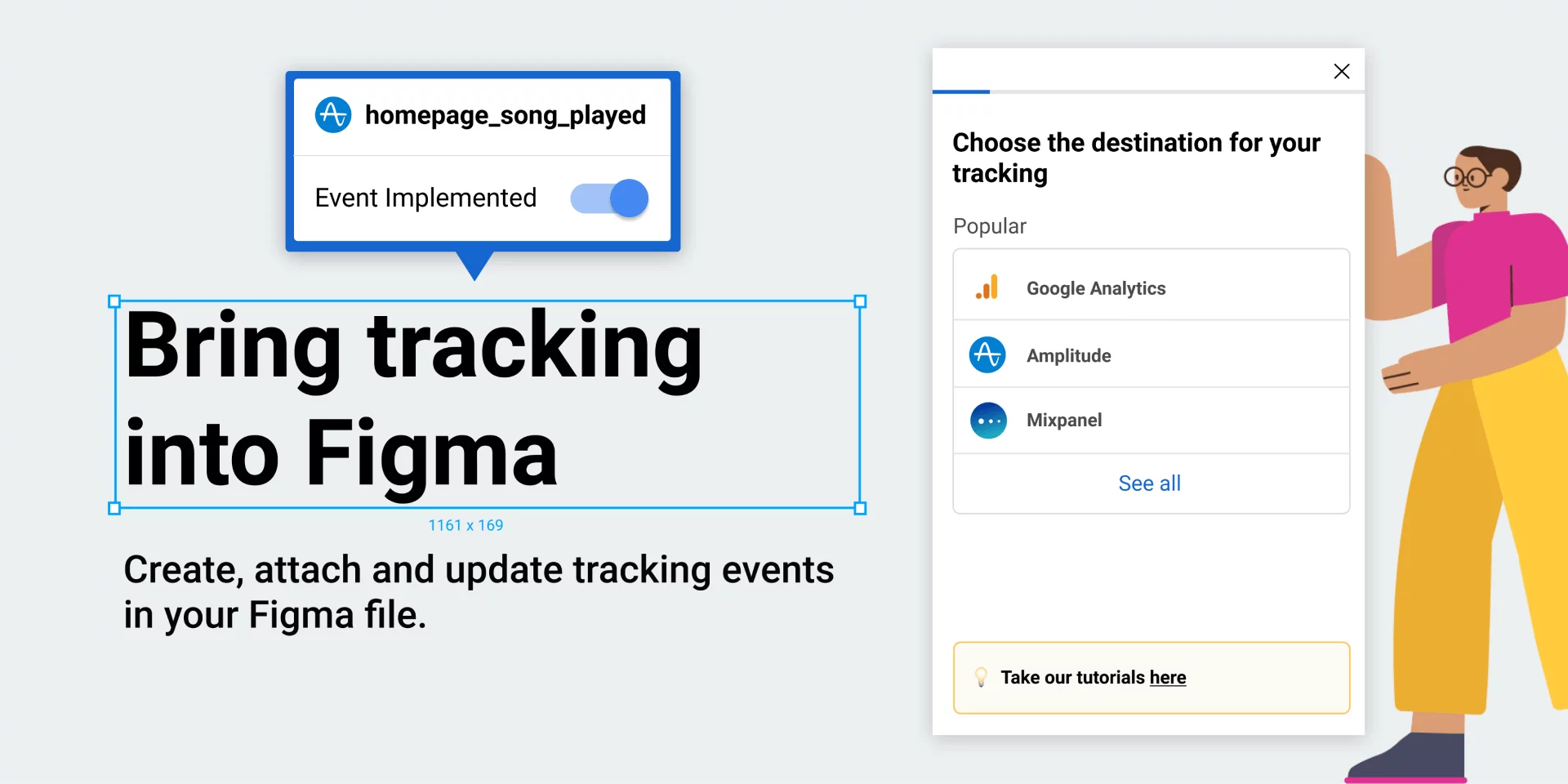The height and width of the screenshot is (784, 1568).
Task: Click the close X on the tracking panel
Action: pyautogui.click(x=1342, y=71)
